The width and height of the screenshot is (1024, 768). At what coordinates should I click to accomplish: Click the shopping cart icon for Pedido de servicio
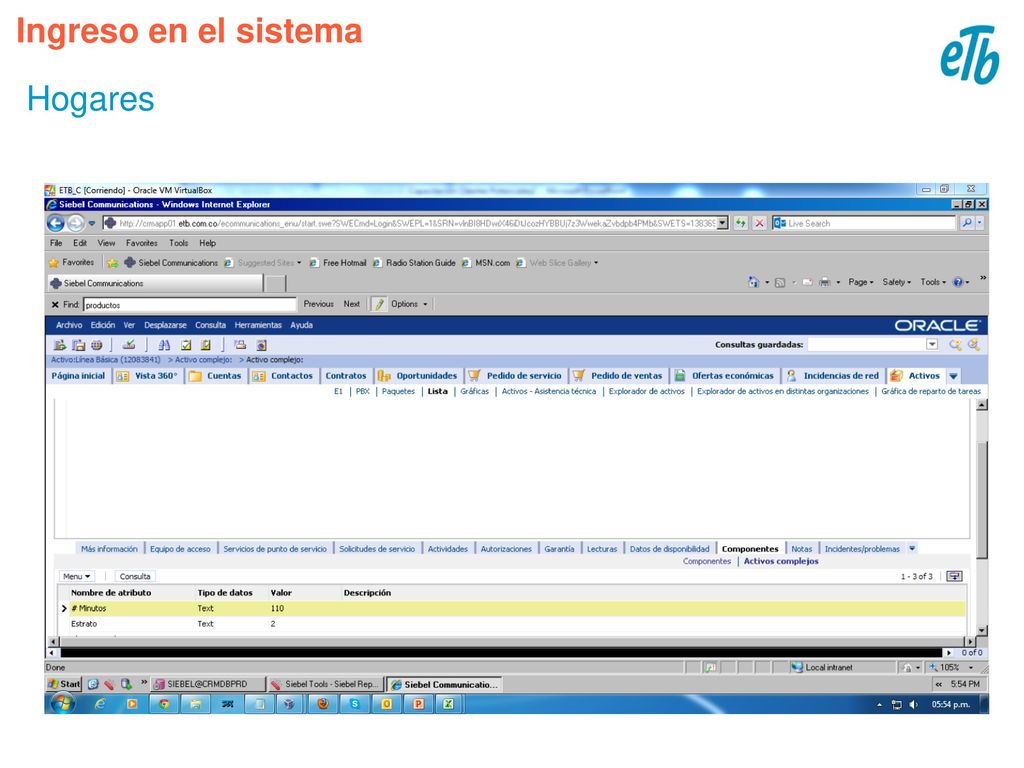(x=474, y=376)
